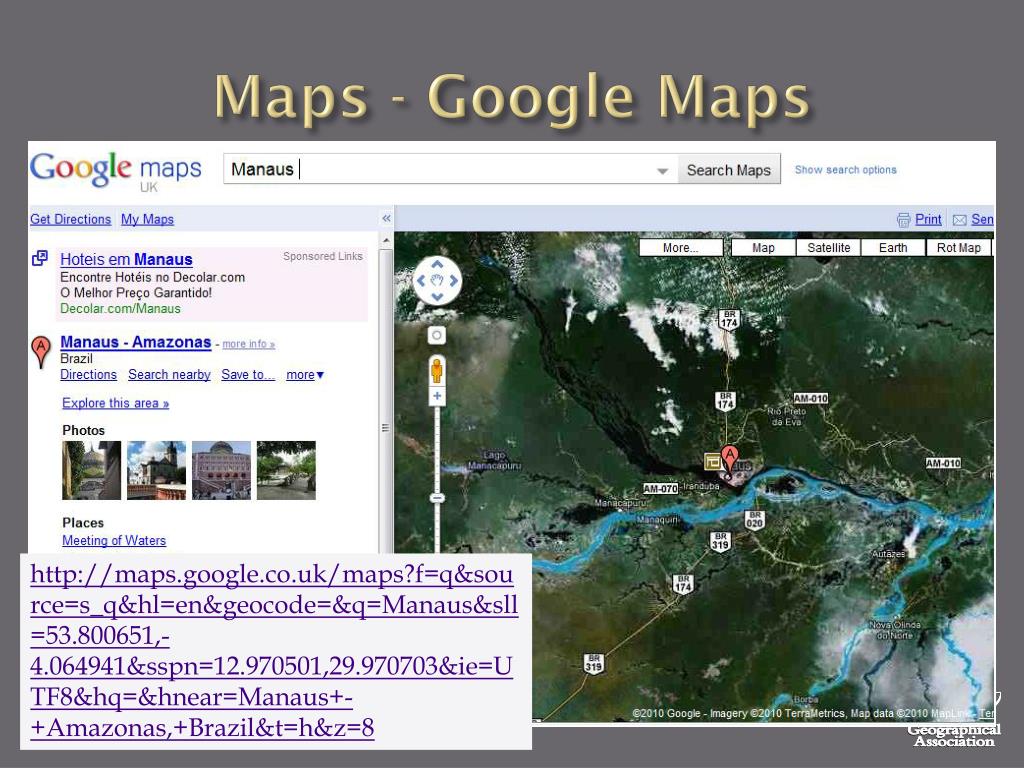
Task: Click the Nova Olinda do Norte label
Action: coord(895,630)
